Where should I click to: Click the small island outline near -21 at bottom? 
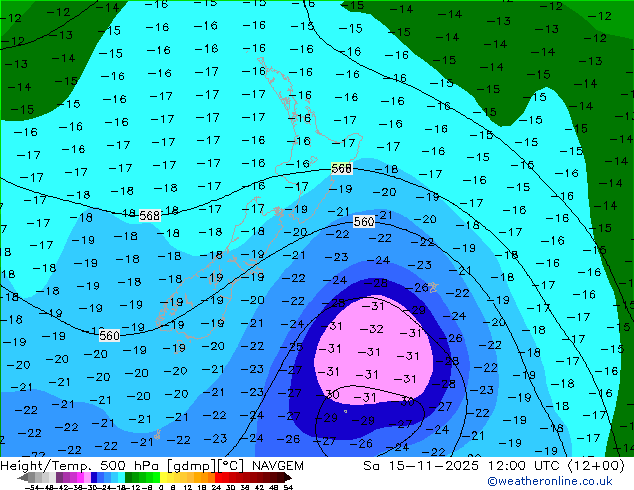pyautogui.click(x=157, y=434)
